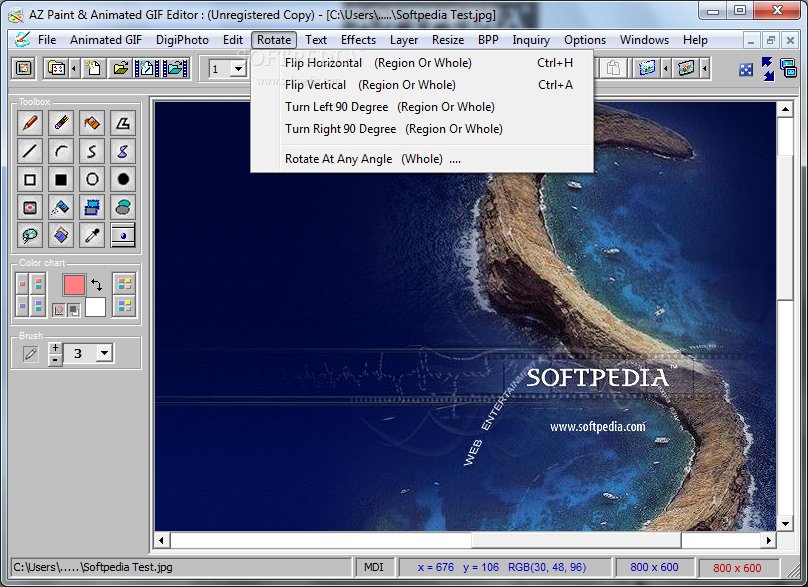Select the Arc drawing tool
This screenshot has height=587, width=808.
point(61,151)
